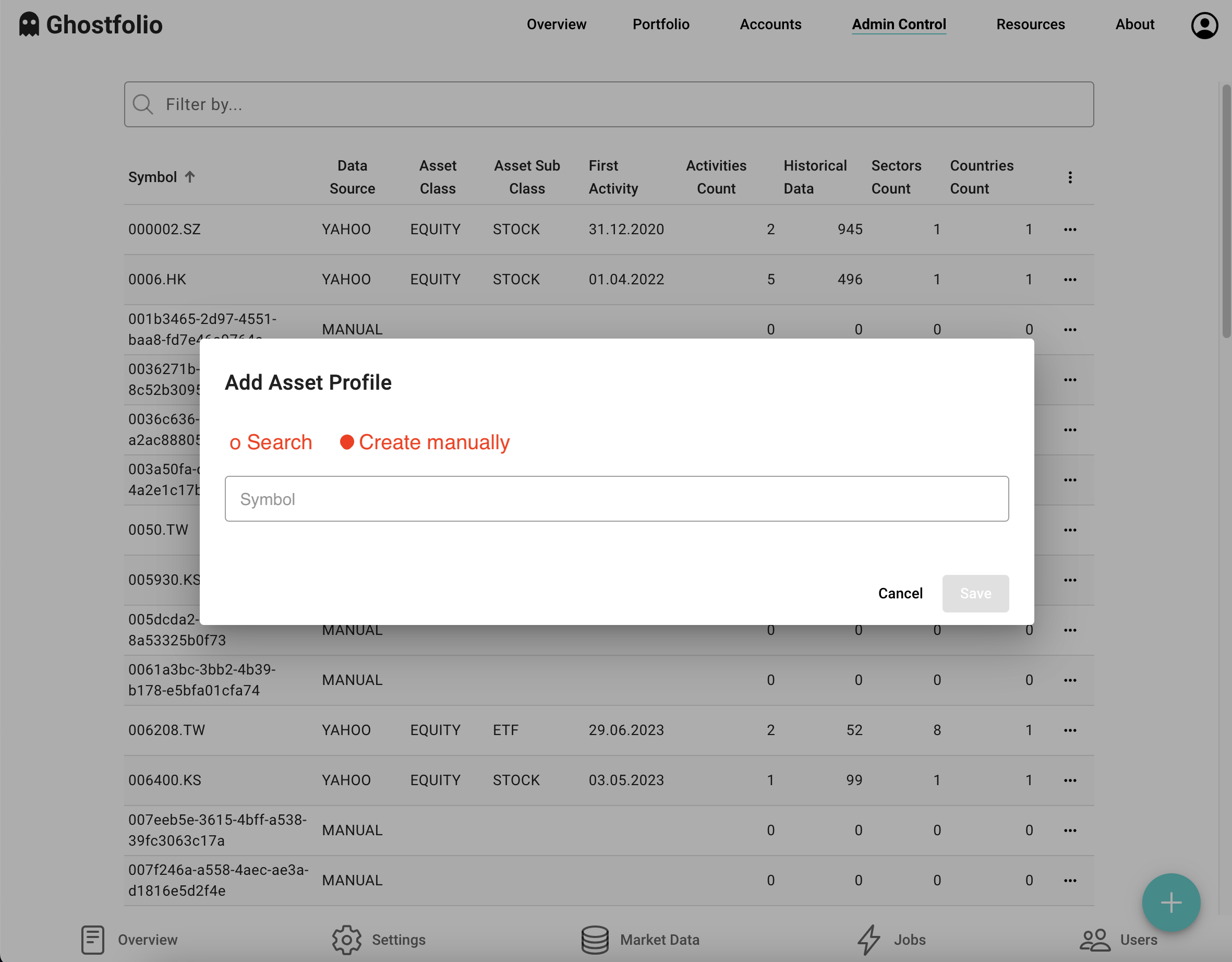Open the actions menu for 006208.TW row
The width and height of the screenshot is (1232, 962).
click(1070, 729)
